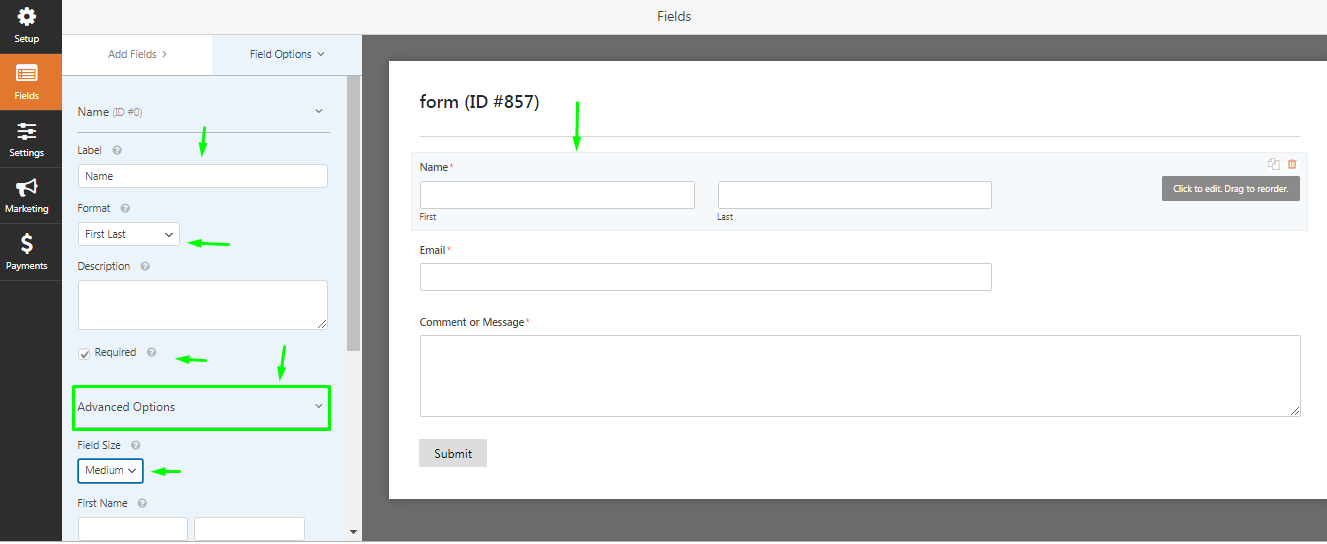
Task: Click the 'Email' field label in preview
Action: [x=433, y=250]
